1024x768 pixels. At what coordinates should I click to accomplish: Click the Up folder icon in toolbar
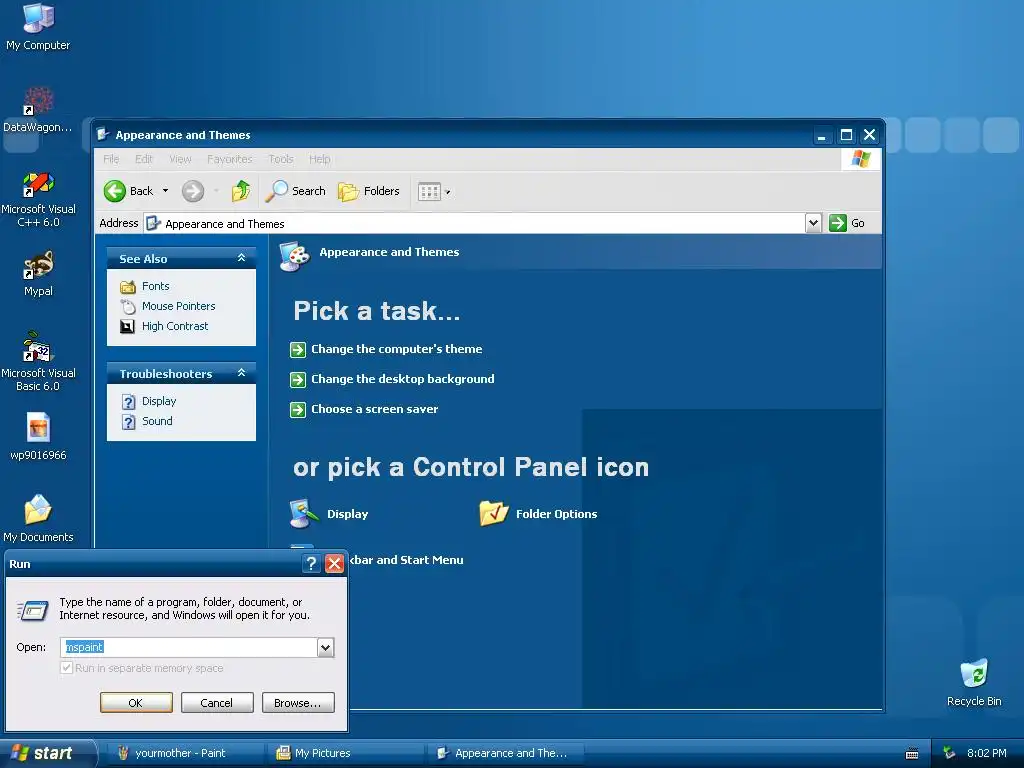coord(240,191)
